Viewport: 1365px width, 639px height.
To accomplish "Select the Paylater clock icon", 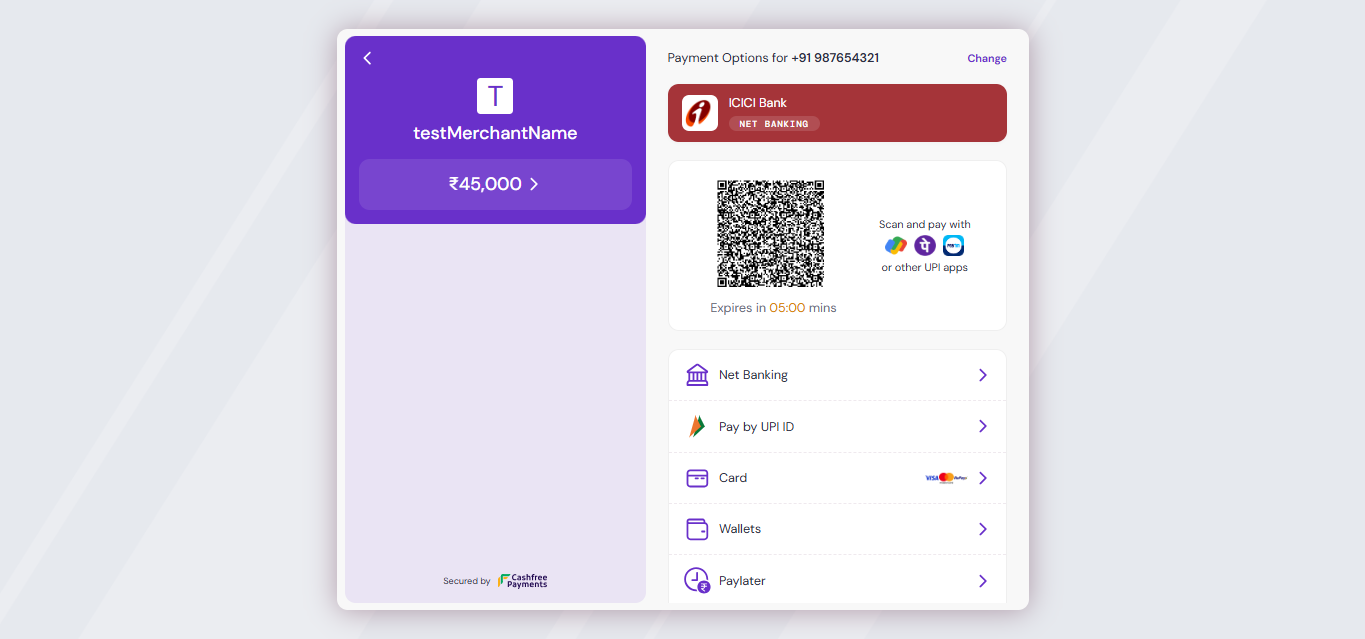I will 697,580.
